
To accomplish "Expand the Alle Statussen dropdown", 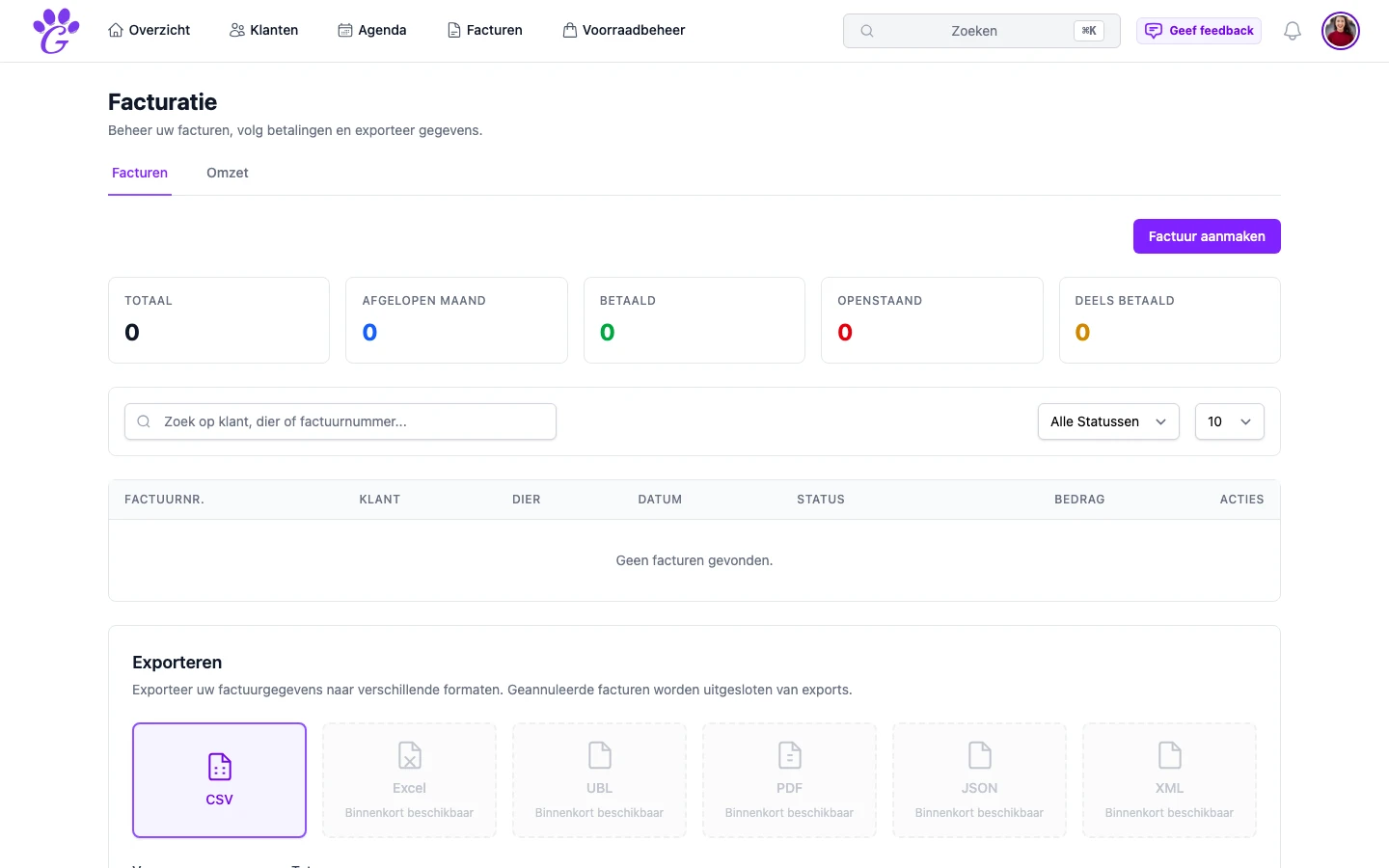I will 1107,421.
